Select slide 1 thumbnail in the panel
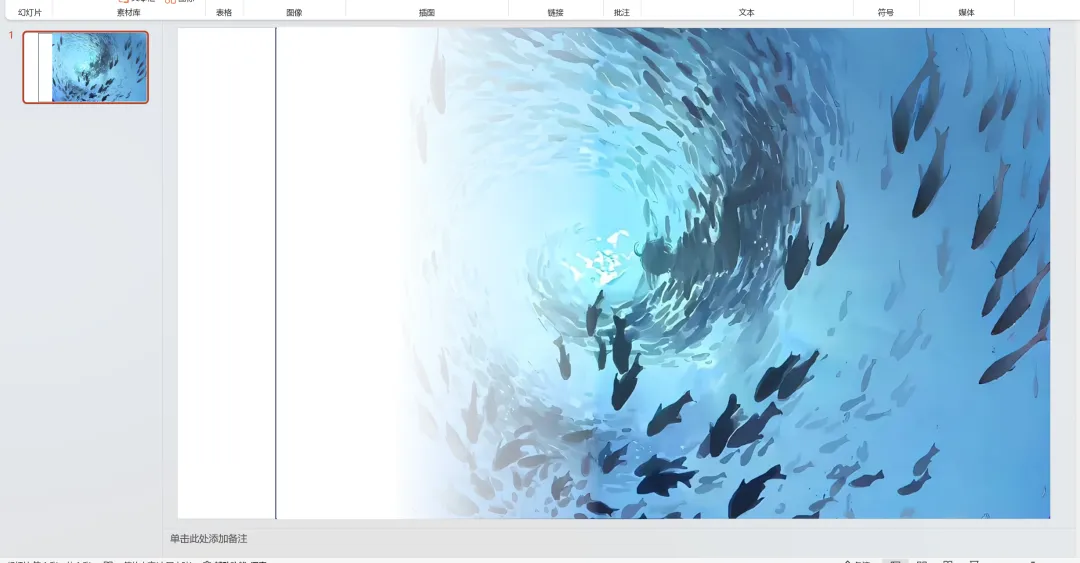1080x563 pixels. [85, 68]
